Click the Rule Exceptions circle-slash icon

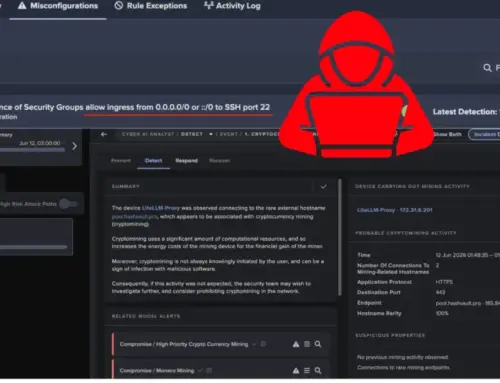(x=119, y=6)
